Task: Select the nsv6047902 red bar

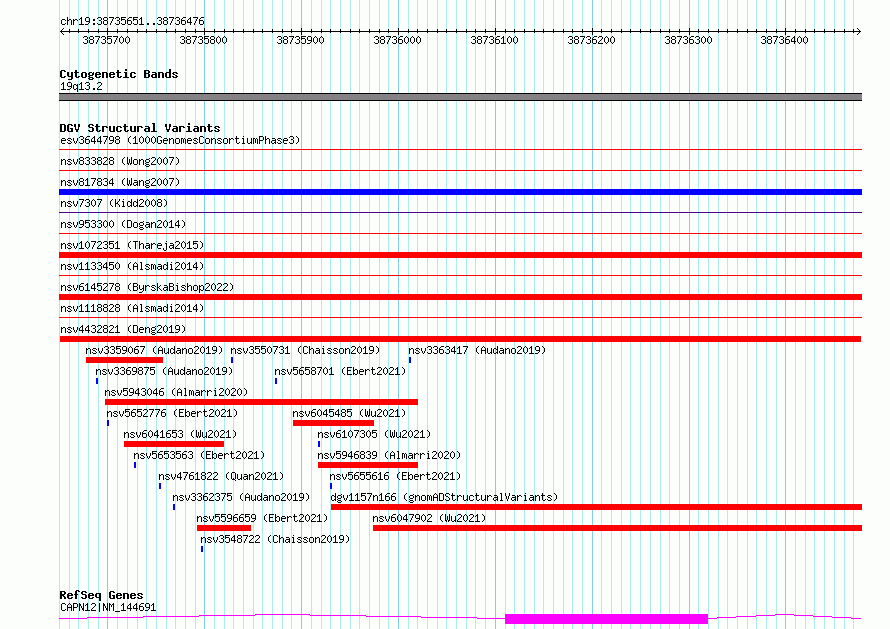Action: [617, 528]
